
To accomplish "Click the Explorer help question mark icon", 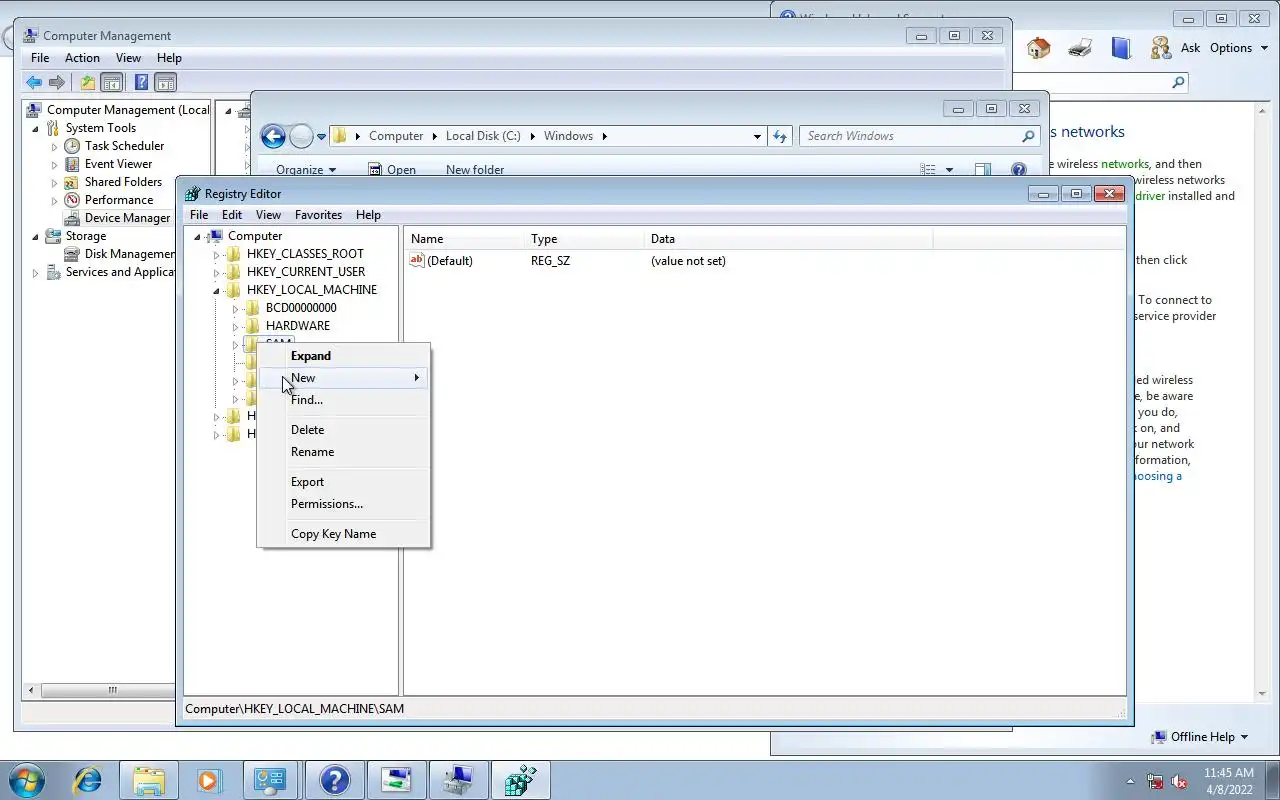I will tap(1018, 170).
